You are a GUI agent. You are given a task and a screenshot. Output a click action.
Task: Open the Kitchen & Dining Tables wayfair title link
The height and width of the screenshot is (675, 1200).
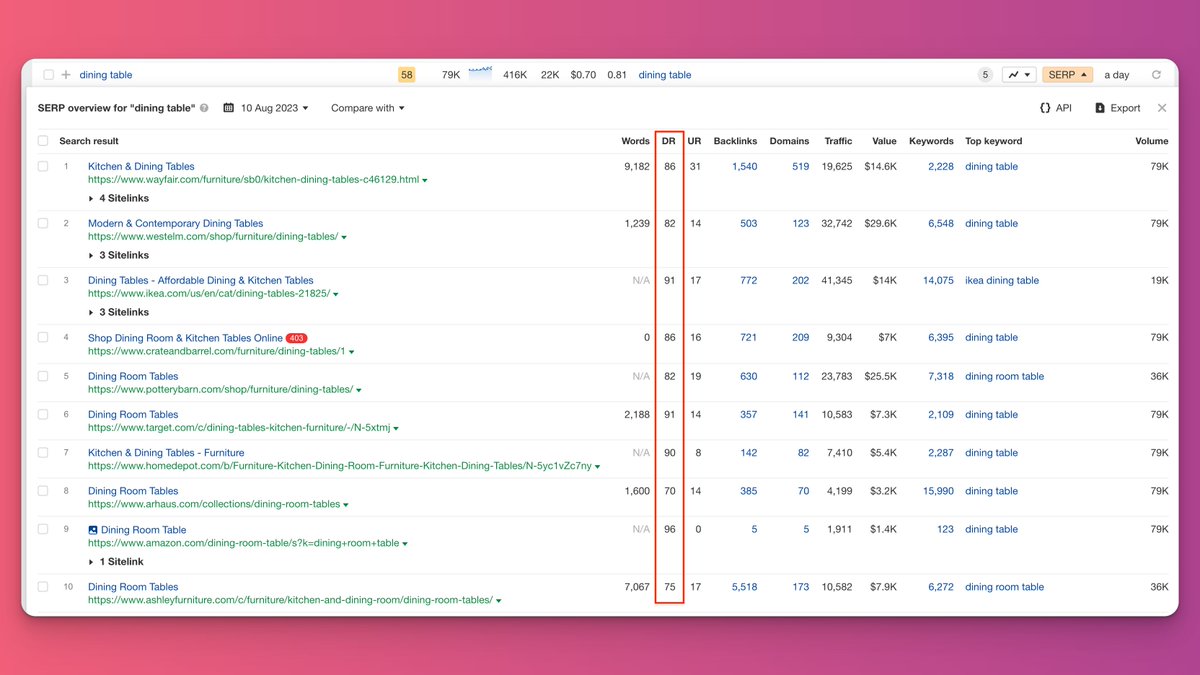coord(141,167)
